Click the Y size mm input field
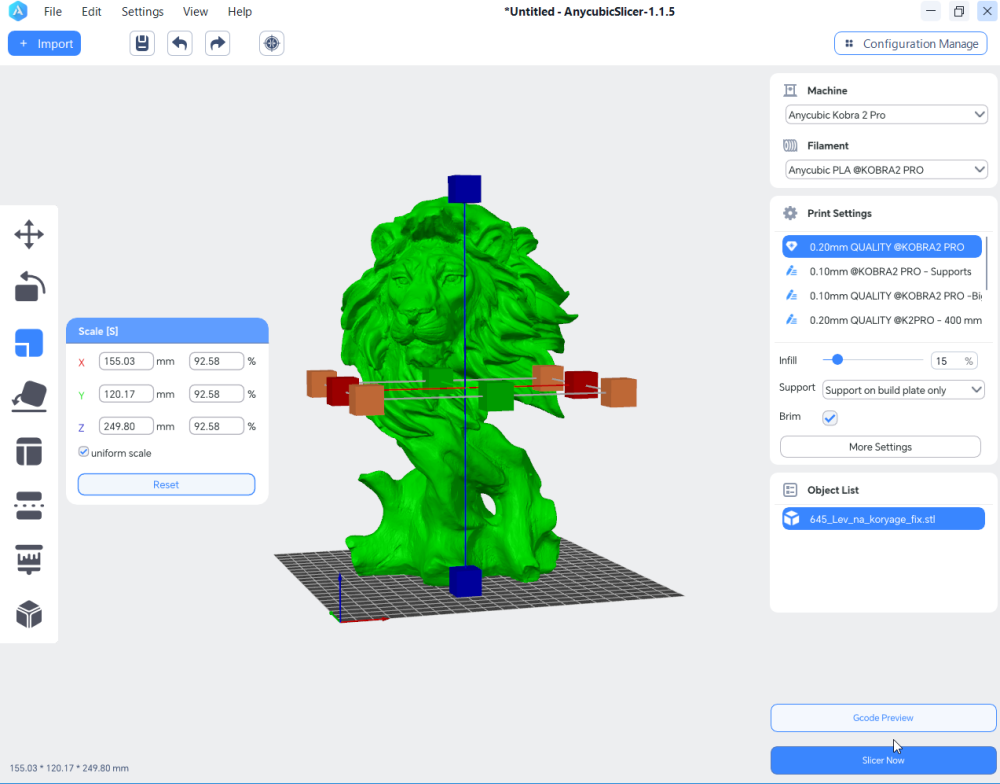The image size is (1000, 784). point(126,394)
